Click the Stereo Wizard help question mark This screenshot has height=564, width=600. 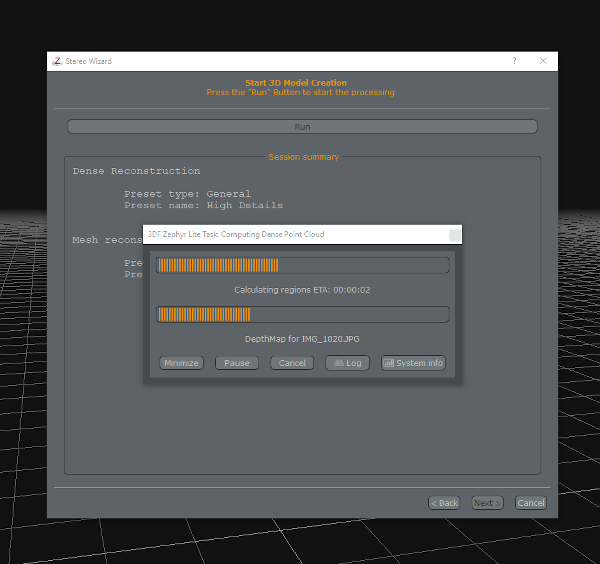click(x=514, y=61)
